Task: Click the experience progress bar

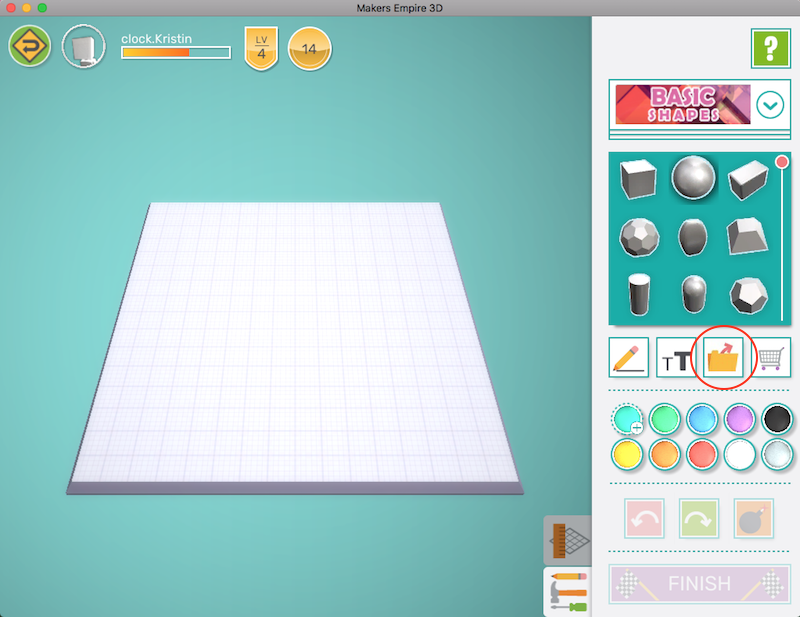Action: coord(176,53)
